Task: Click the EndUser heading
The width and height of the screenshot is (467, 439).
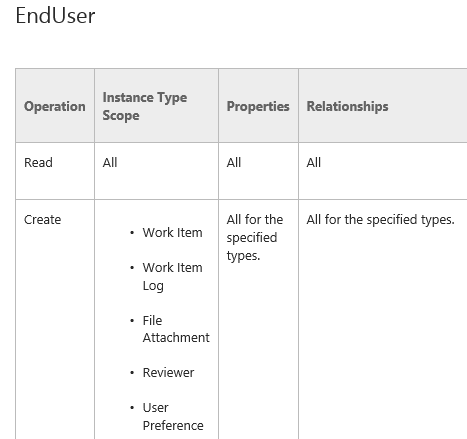Action: (x=55, y=16)
